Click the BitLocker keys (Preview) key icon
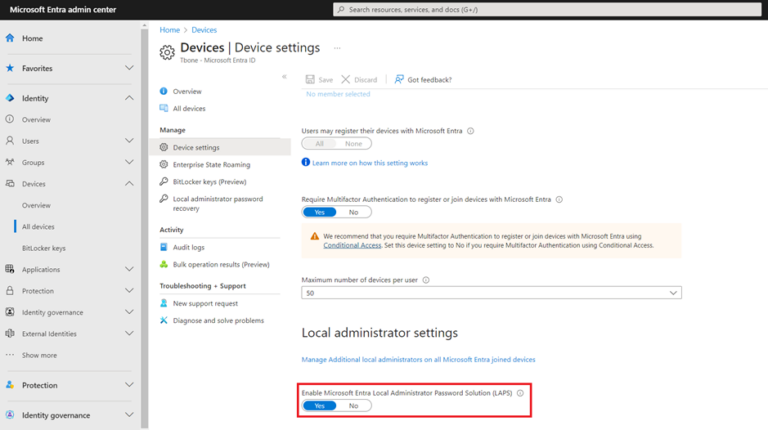This screenshot has width=768, height=430. pos(164,182)
